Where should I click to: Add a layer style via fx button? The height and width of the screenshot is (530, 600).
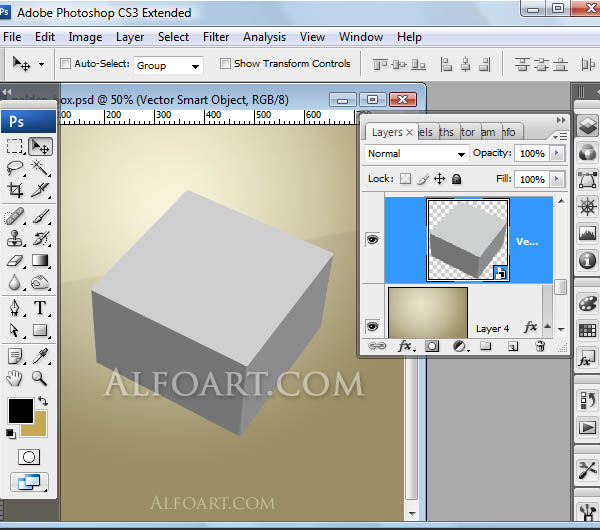[x=406, y=346]
